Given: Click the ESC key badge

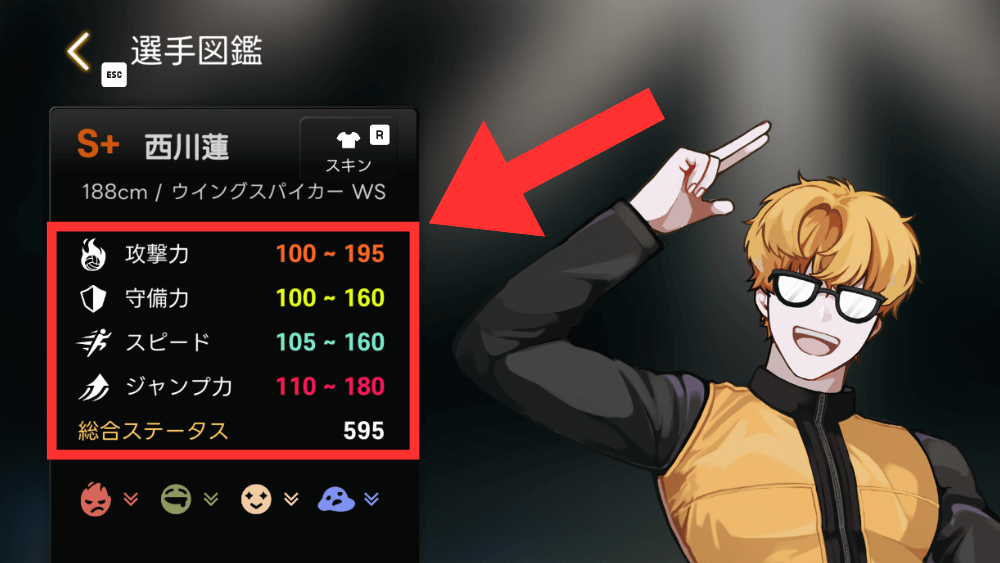Looking at the screenshot, I should (114, 75).
